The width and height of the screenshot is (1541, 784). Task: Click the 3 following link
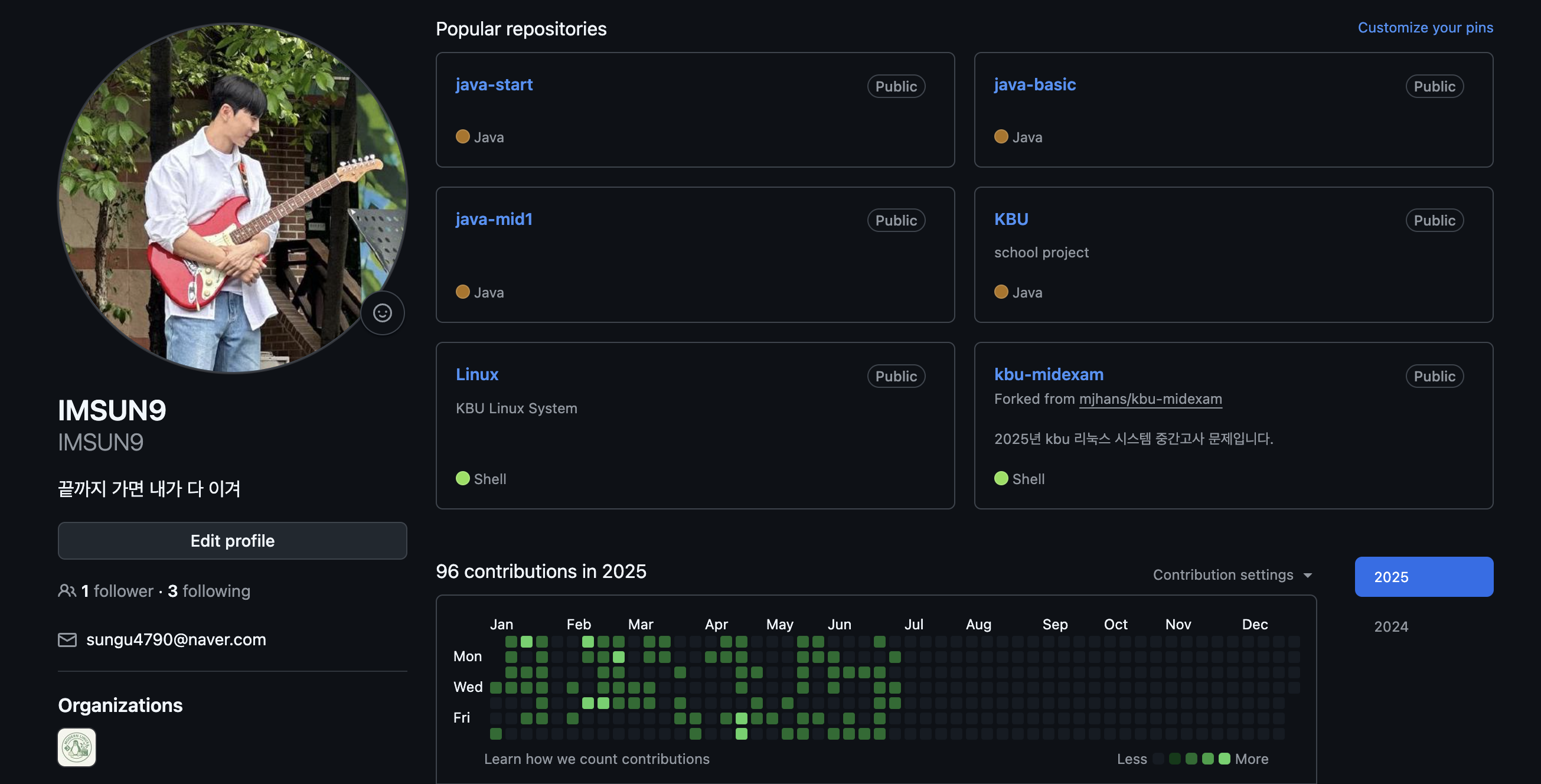[x=209, y=591]
